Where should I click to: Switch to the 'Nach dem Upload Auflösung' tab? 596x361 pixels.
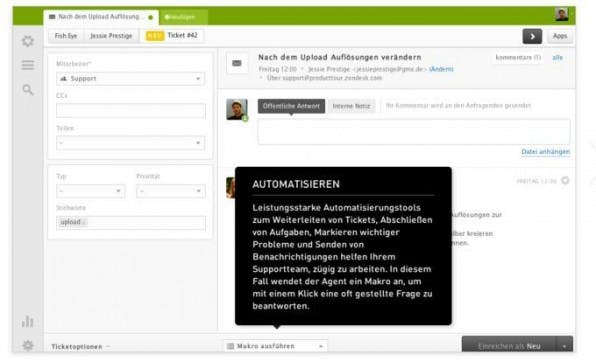pyautogui.click(x=101, y=17)
